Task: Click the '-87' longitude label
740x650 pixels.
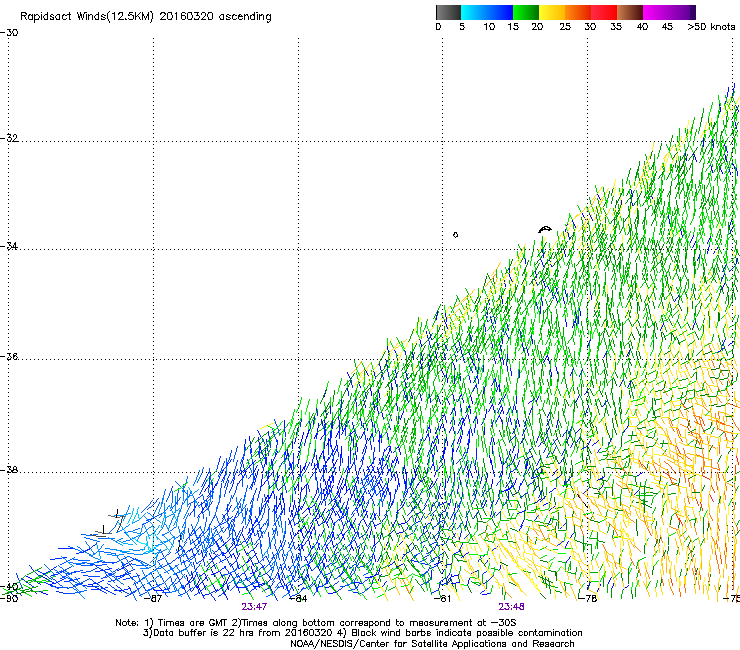Action: click(153, 598)
